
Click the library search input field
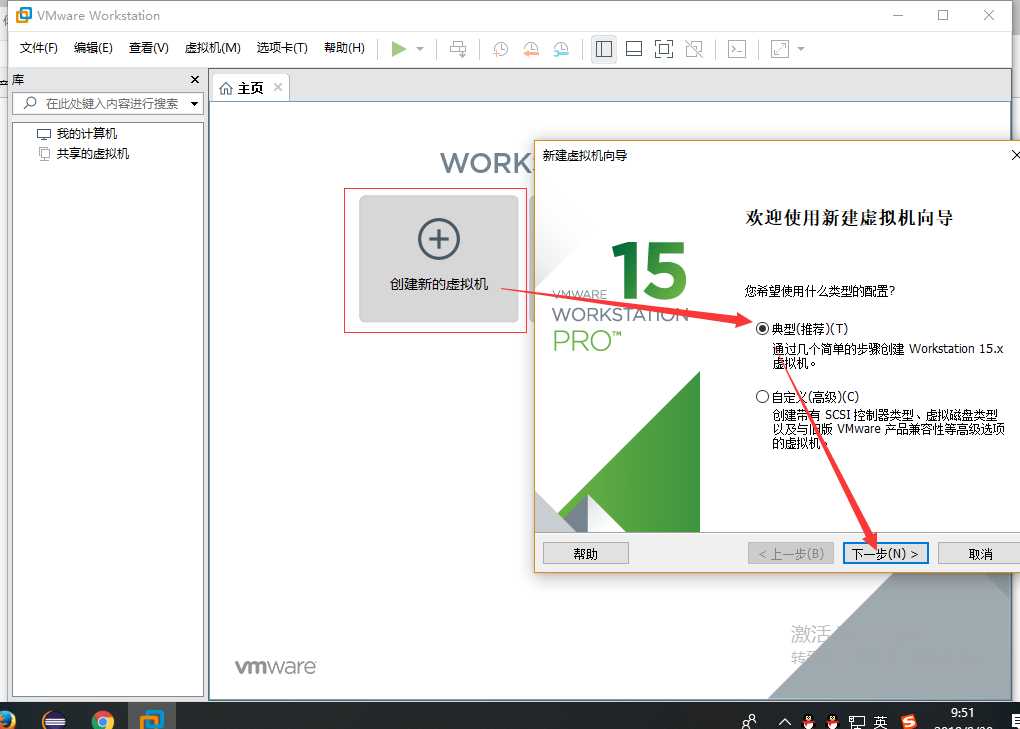[107, 103]
